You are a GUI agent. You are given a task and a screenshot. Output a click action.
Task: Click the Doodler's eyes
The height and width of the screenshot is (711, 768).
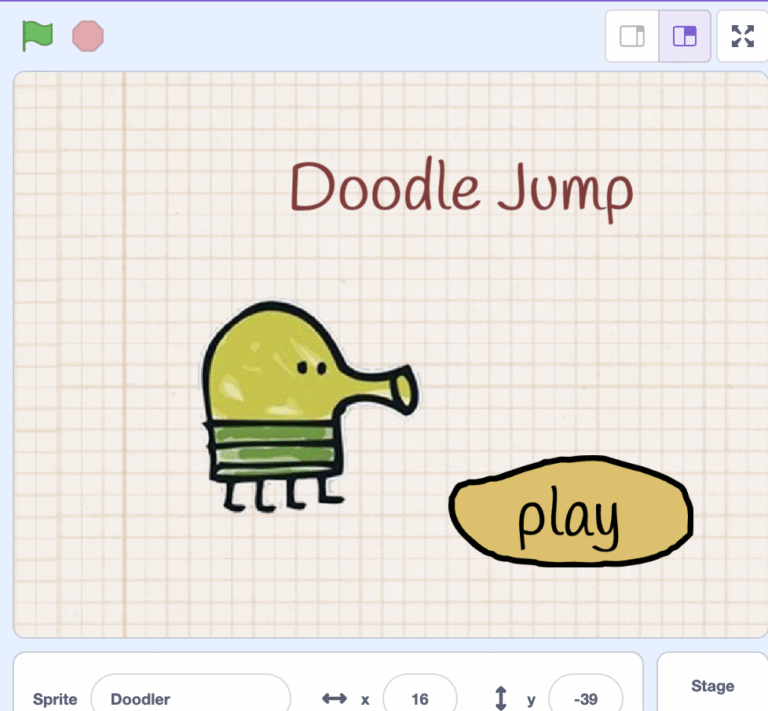(x=311, y=369)
